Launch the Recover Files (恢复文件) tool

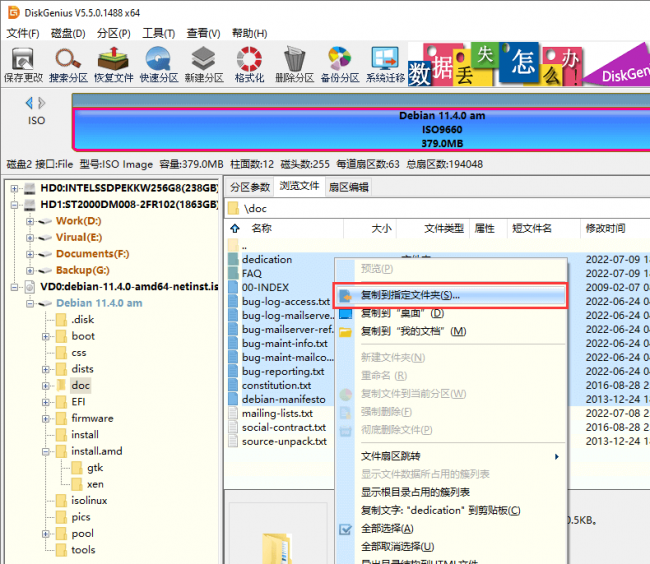coord(114,64)
